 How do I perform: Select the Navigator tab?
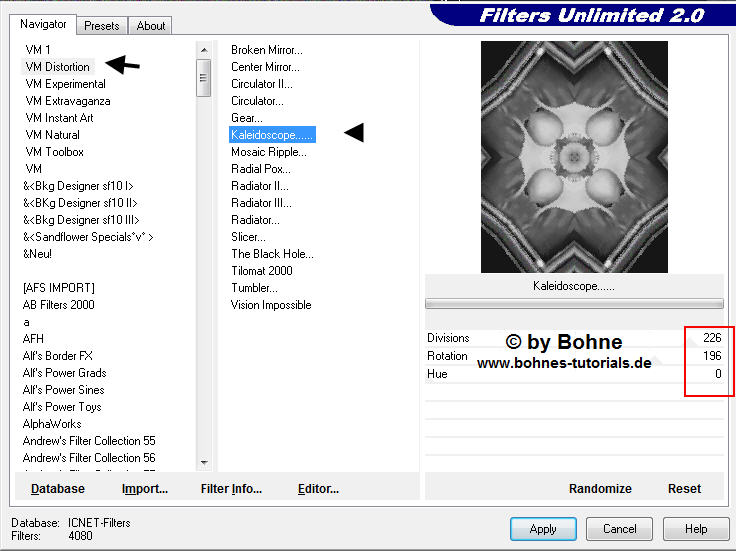pos(44,24)
